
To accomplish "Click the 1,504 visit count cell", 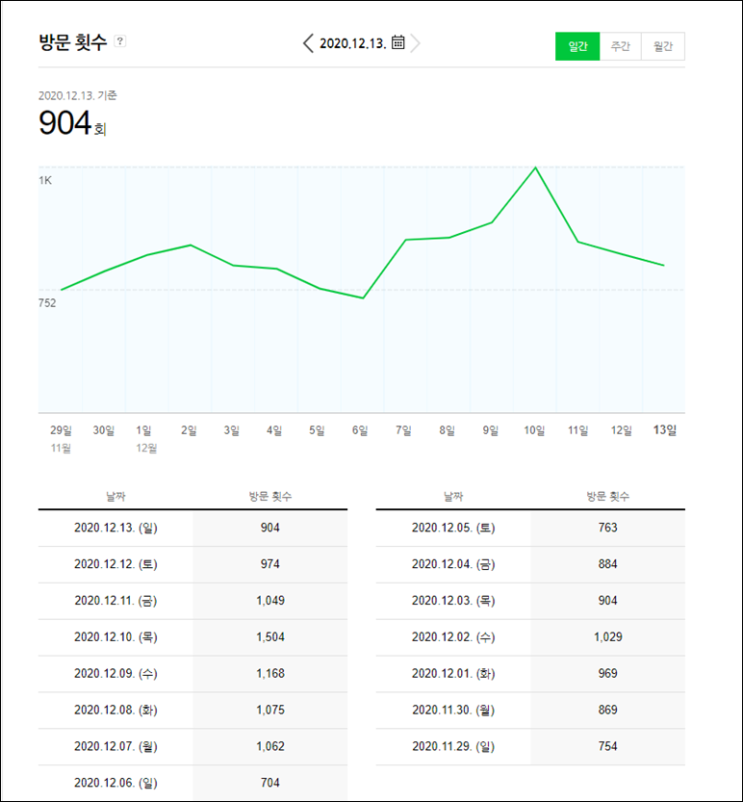I will (x=270, y=637).
